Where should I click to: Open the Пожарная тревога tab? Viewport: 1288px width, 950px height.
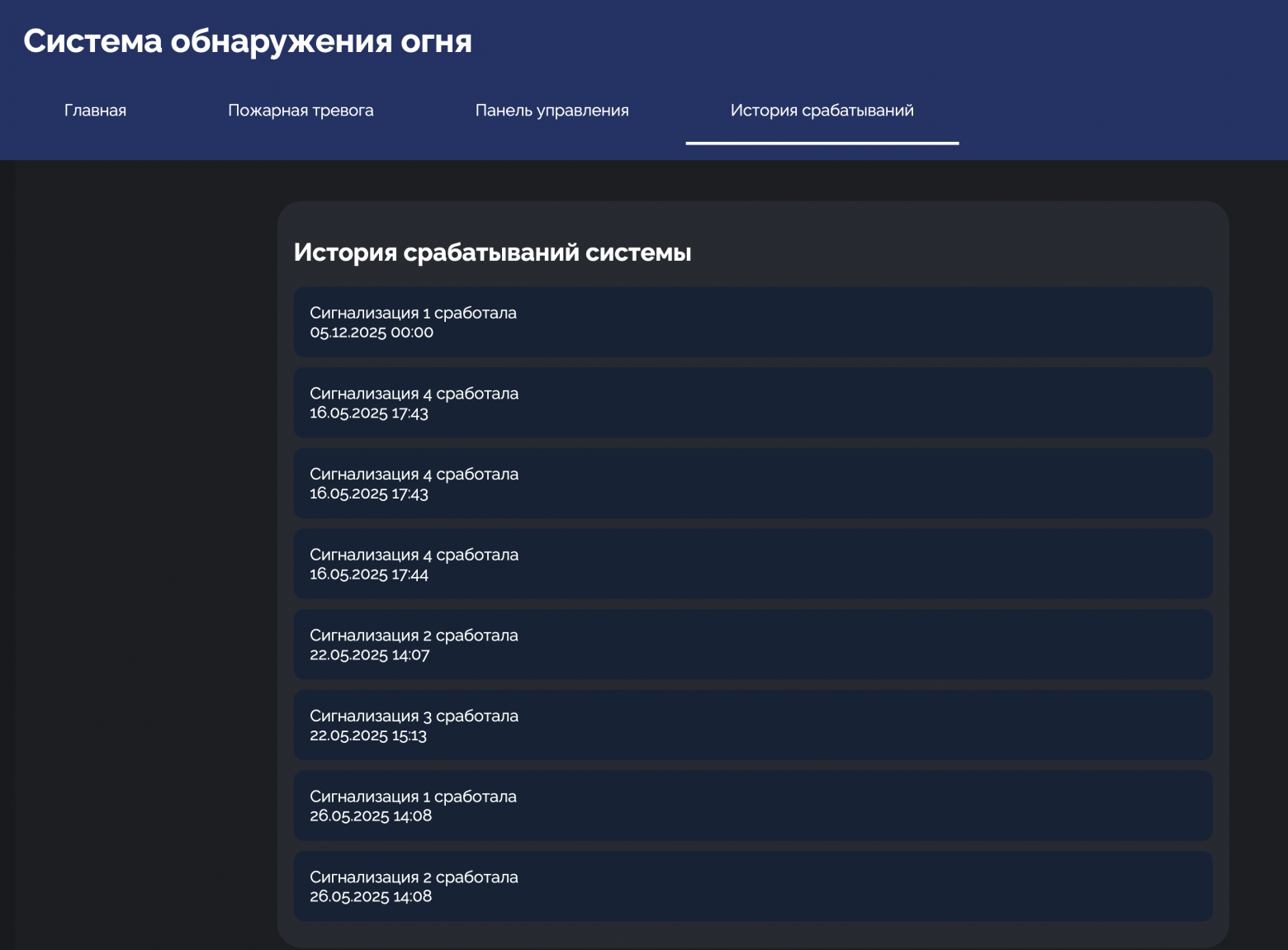[301, 110]
